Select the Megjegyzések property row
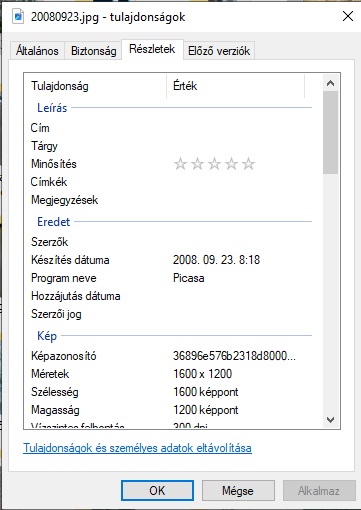361x510 pixels. click(x=168, y=200)
